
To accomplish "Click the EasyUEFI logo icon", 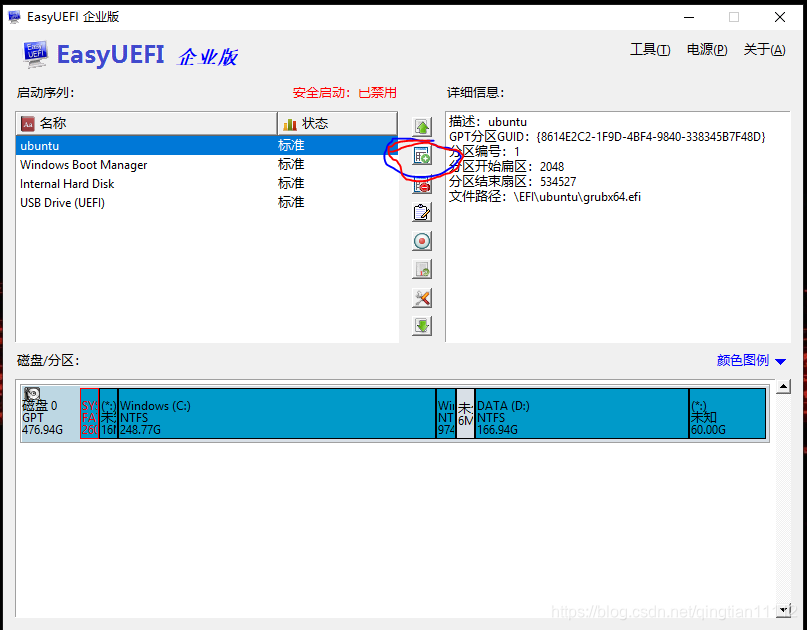I will coord(36,55).
